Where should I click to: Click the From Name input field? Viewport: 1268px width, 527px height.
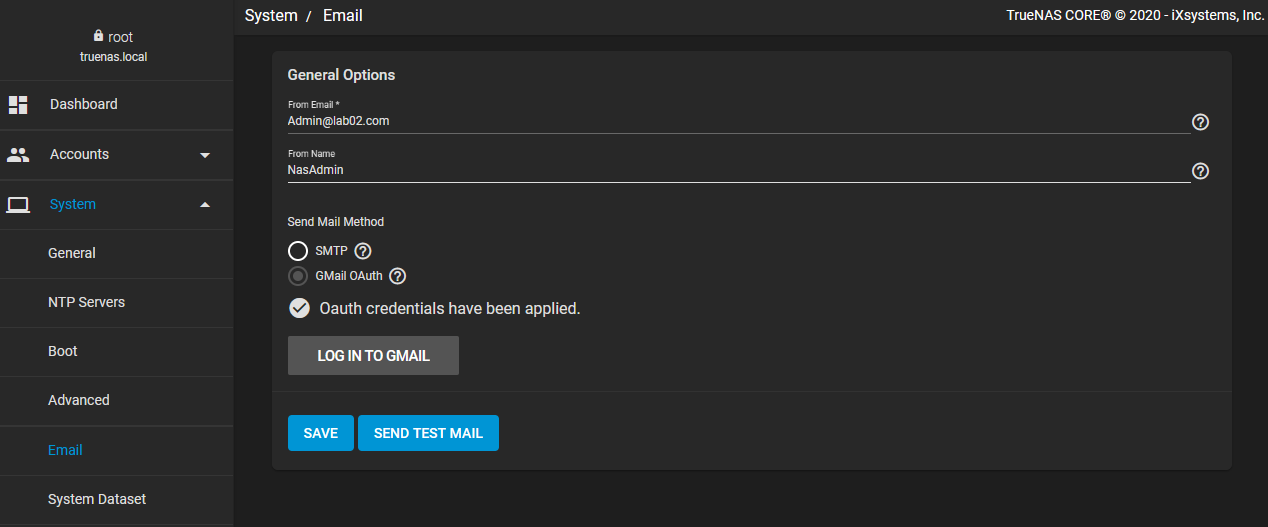pyautogui.click(x=738, y=170)
